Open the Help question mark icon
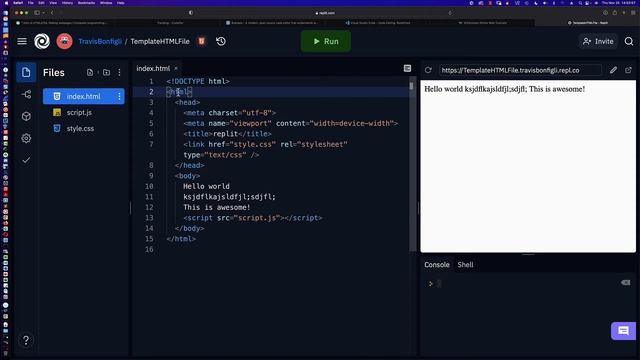The image size is (640, 360). pos(26,340)
